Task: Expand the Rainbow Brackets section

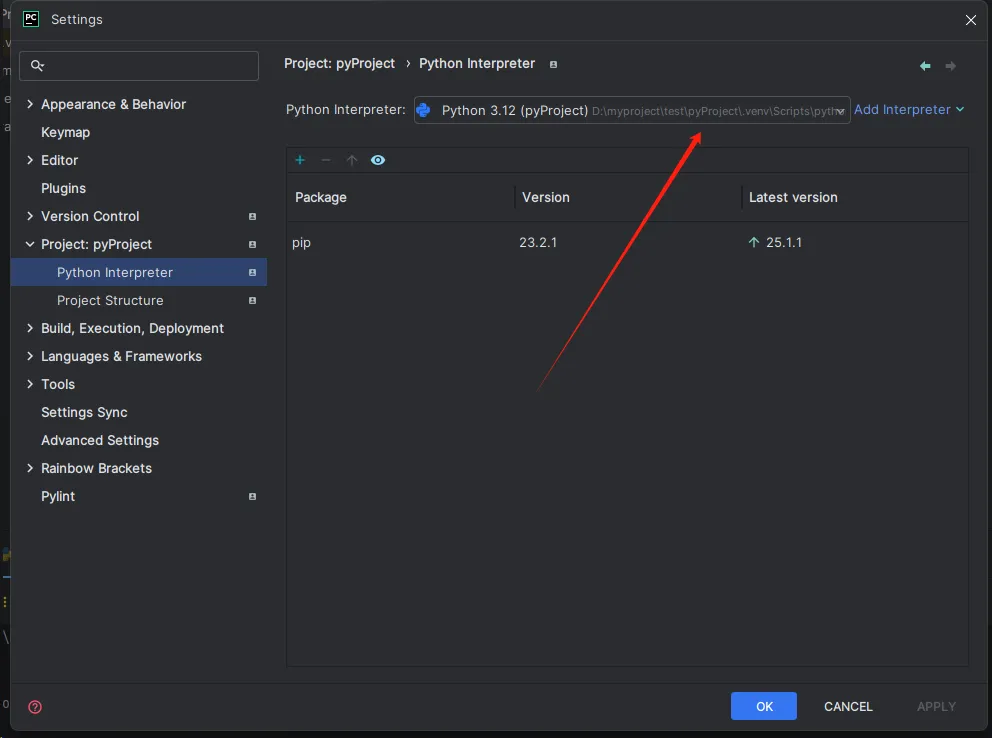Action: [30, 468]
